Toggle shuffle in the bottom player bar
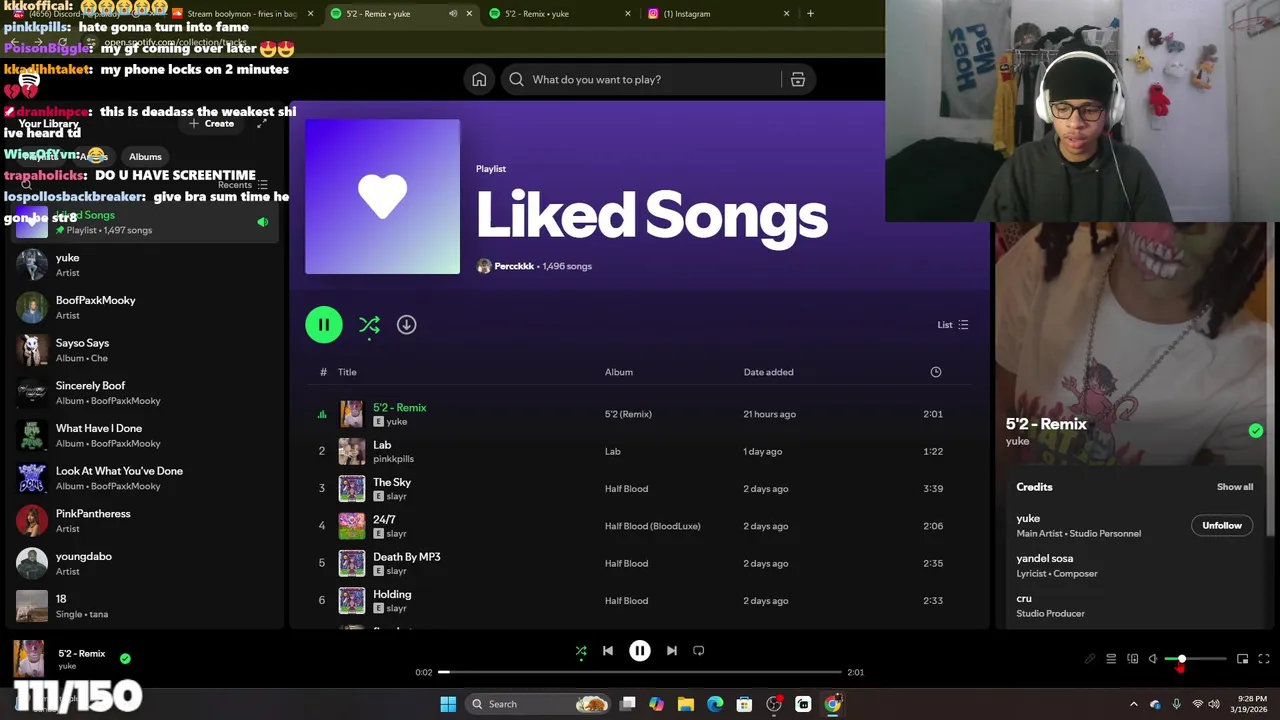This screenshot has width=1280, height=720. click(x=581, y=651)
